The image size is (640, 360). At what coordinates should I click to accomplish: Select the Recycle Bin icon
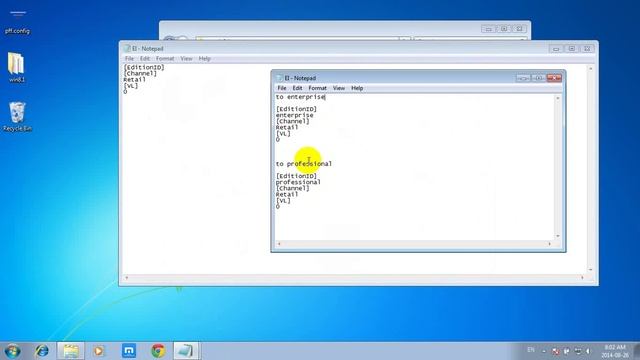pyautogui.click(x=17, y=117)
